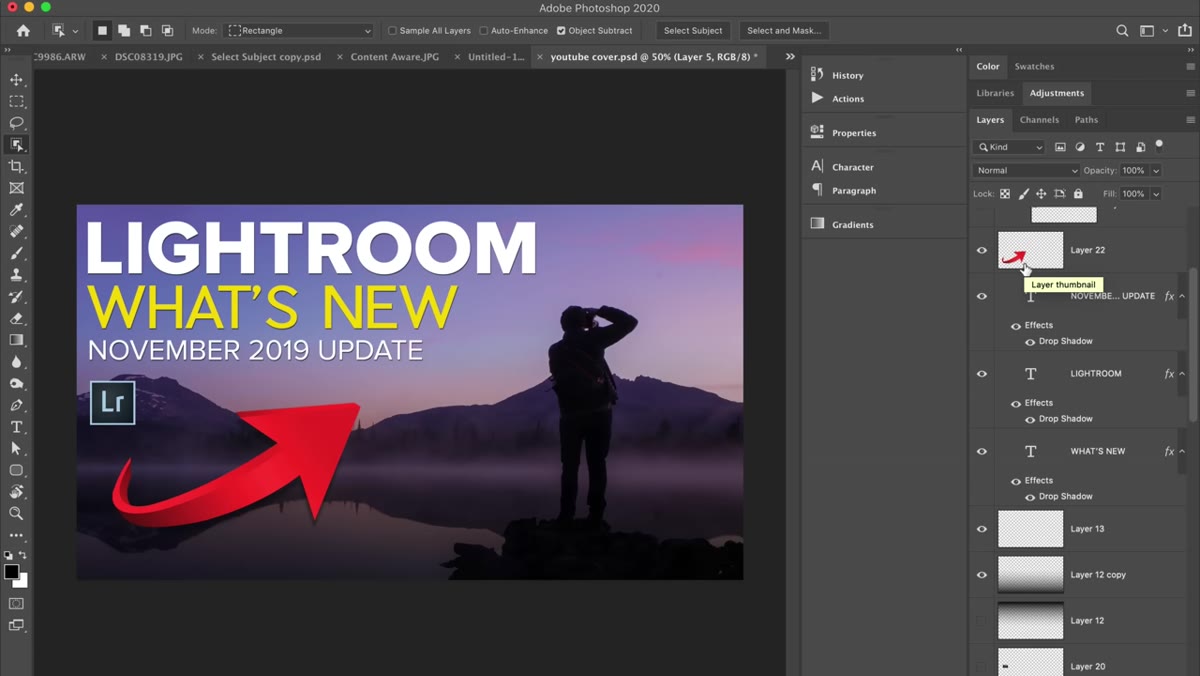Viewport: 1200px width, 676px height.
Task: Show Layer 12 visibility box
Action: pyautogui.click(x=981, y=621)
